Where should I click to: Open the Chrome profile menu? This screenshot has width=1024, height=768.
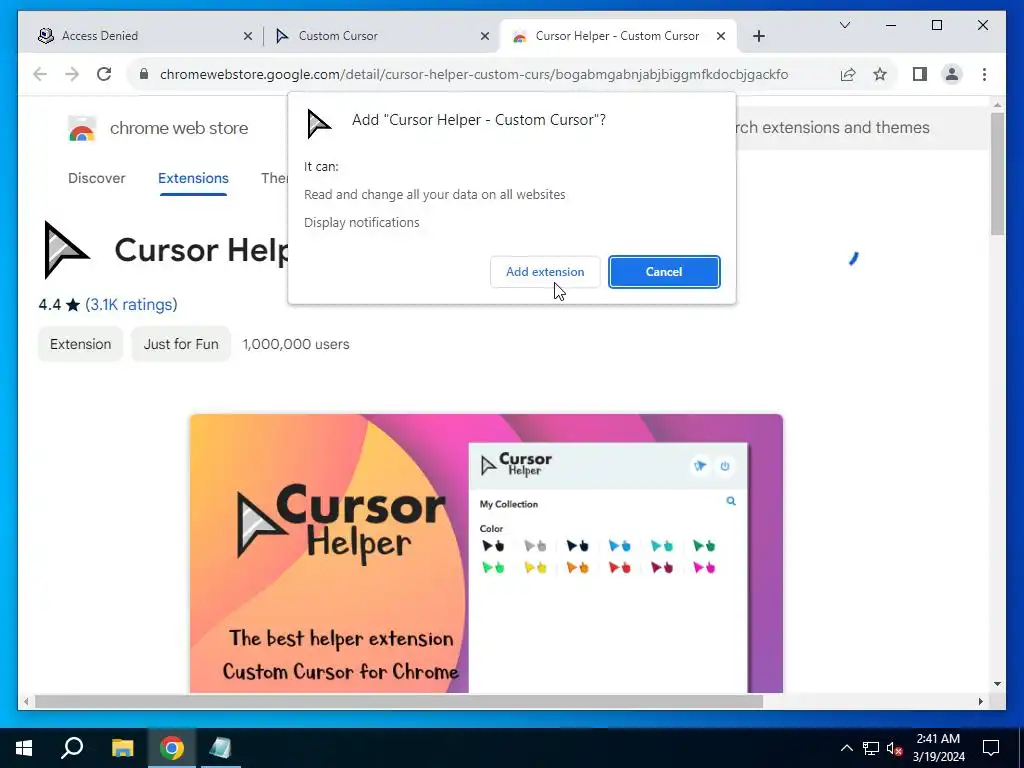tap(952, 74)
